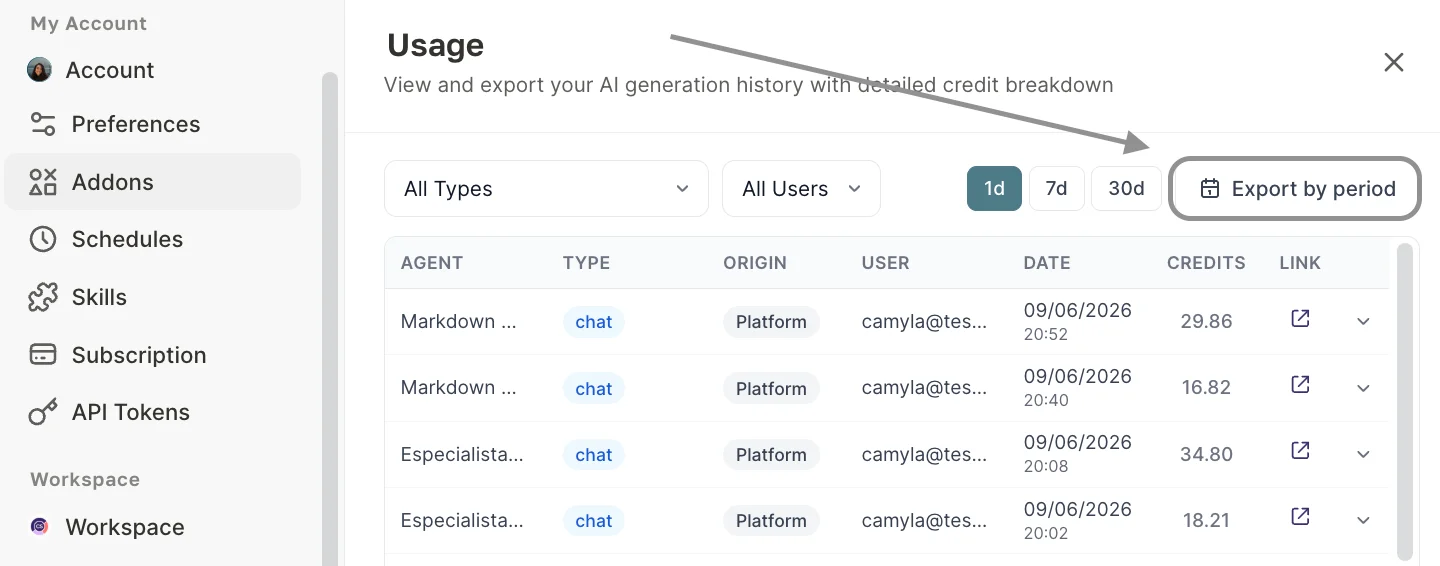Open the All Types filter dropdown
This screenshot has height=566, width=1440.
point(546,188)
